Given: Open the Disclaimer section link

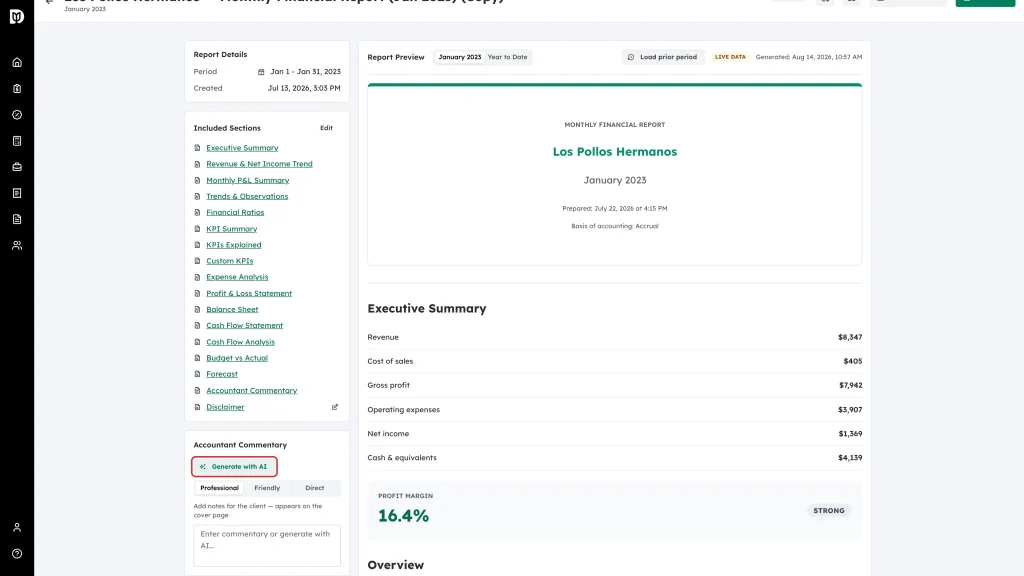Looking at the screenshot, I should pyautogui.click(x=225, y=407).
